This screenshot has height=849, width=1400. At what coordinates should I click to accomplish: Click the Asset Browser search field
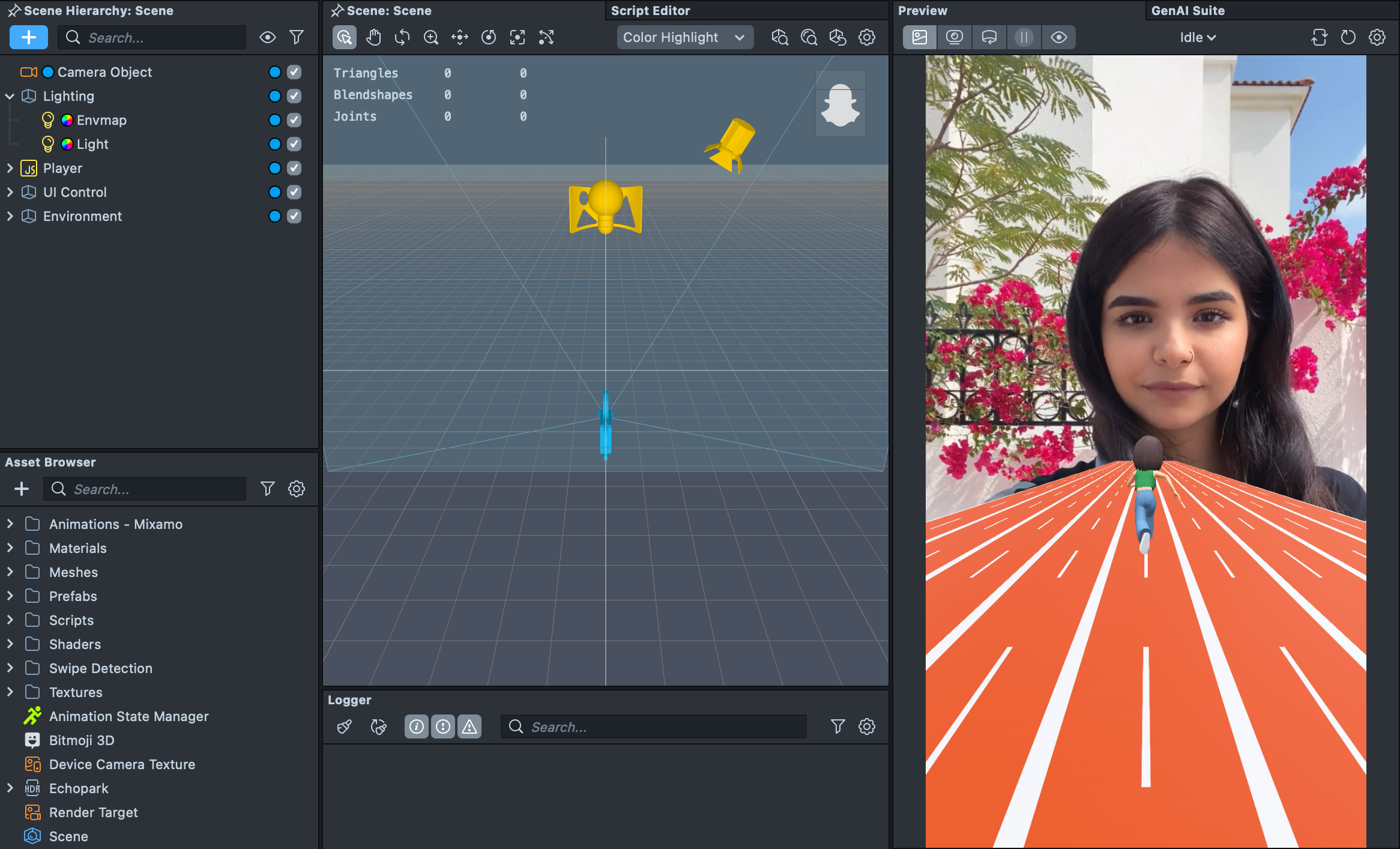click(145, 489)
